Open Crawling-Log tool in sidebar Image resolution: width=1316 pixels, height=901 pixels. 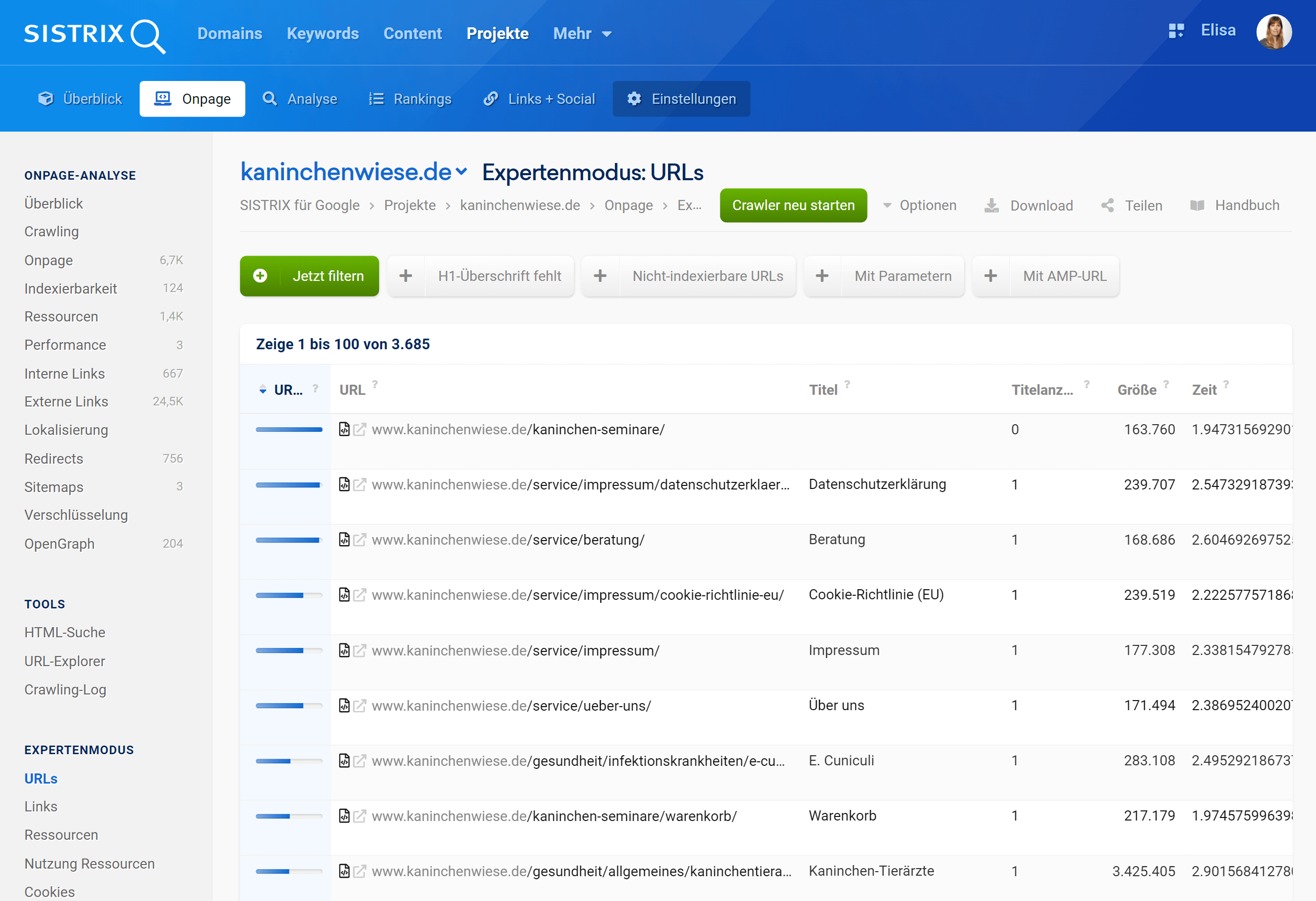[x=66, y=690]
